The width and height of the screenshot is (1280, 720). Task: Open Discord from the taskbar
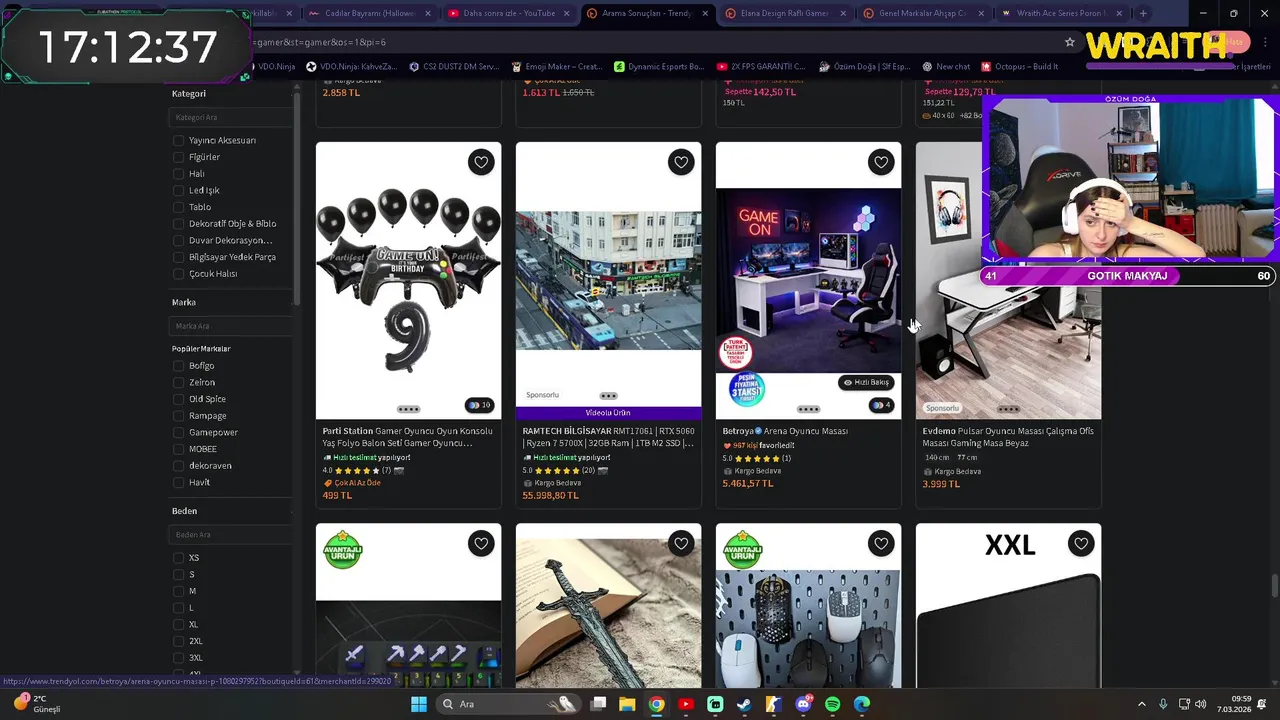(x=803, y=704)
